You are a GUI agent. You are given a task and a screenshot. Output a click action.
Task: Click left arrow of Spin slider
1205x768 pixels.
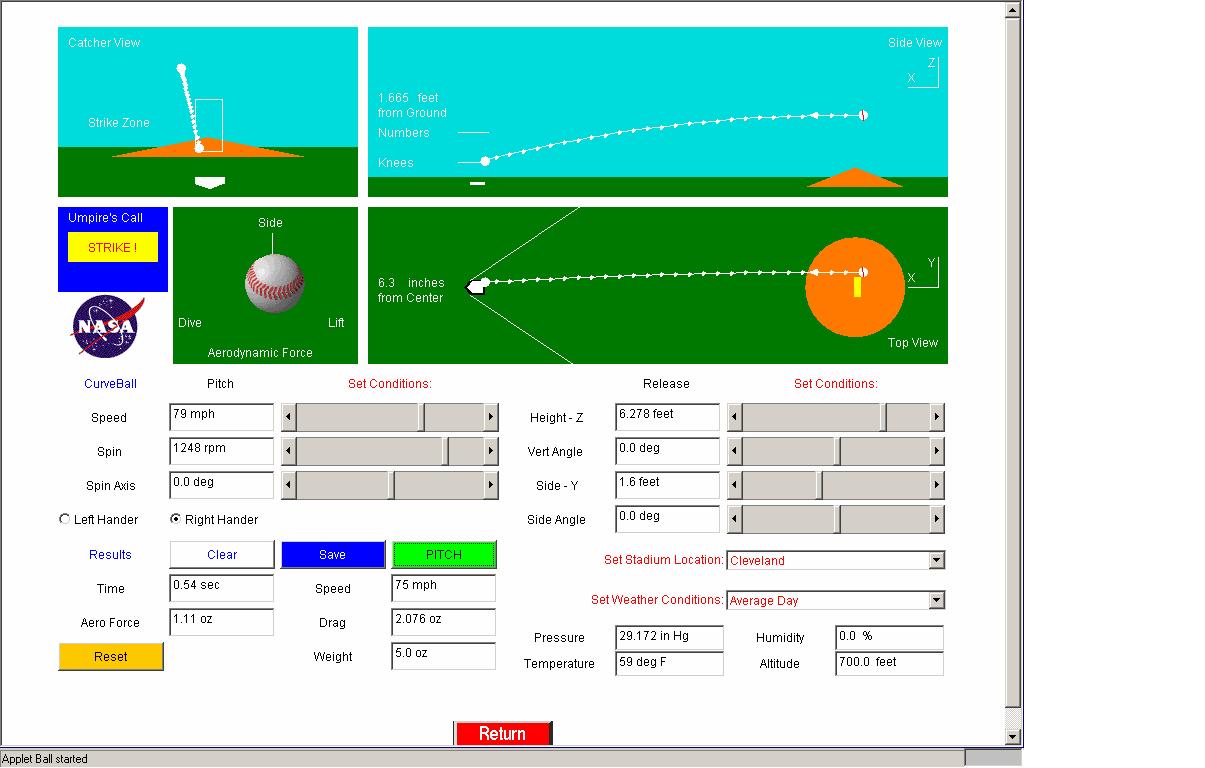coord(288,452)
